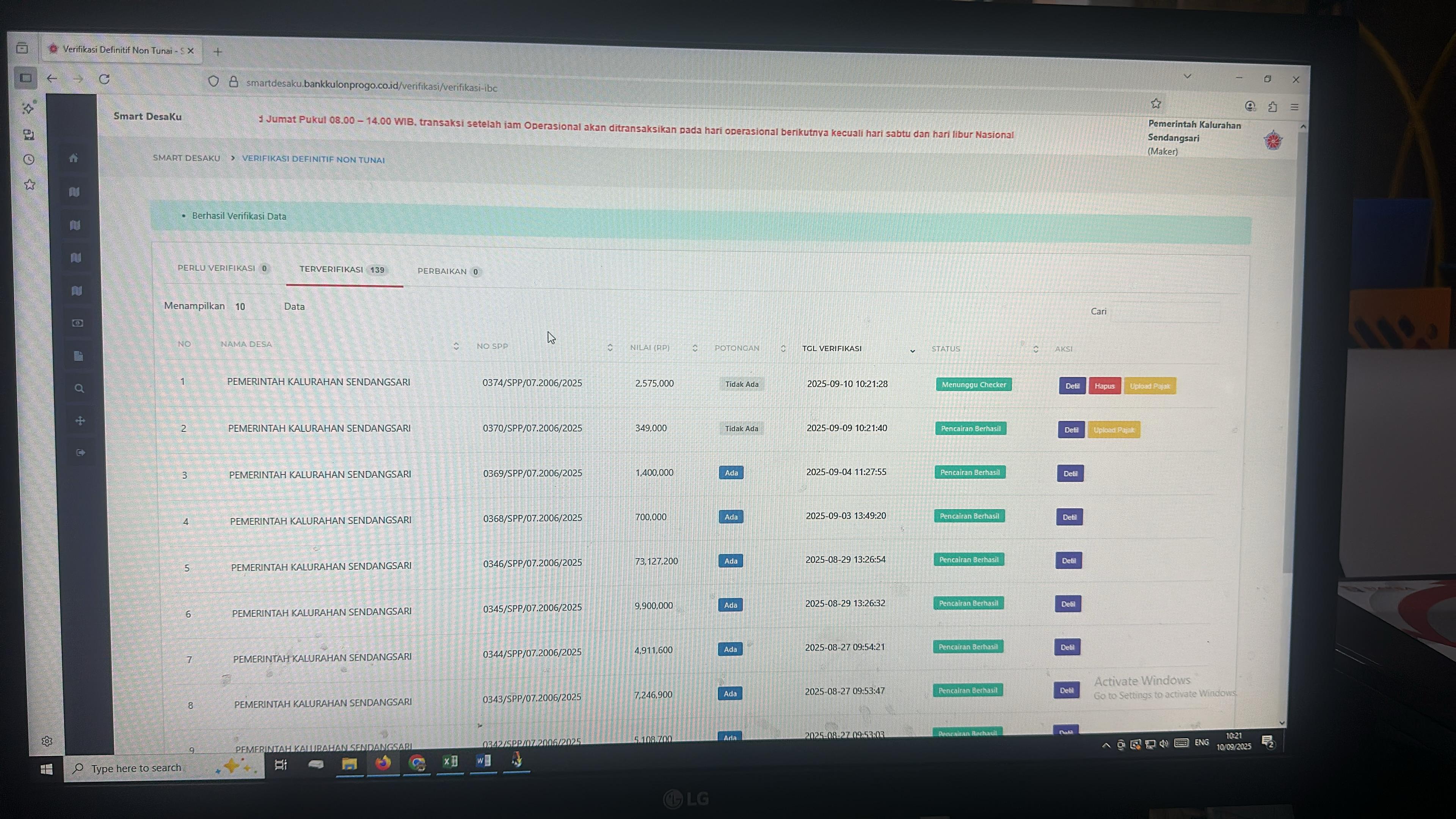The width and height of the screenshot is (1456, 819).
Task: Click the Cari search input field
Action: click(1164, 312)
